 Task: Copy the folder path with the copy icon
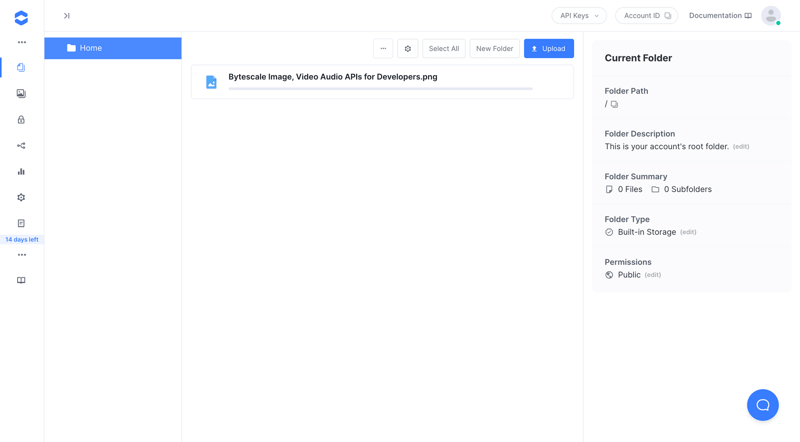(x=614, y=104)
